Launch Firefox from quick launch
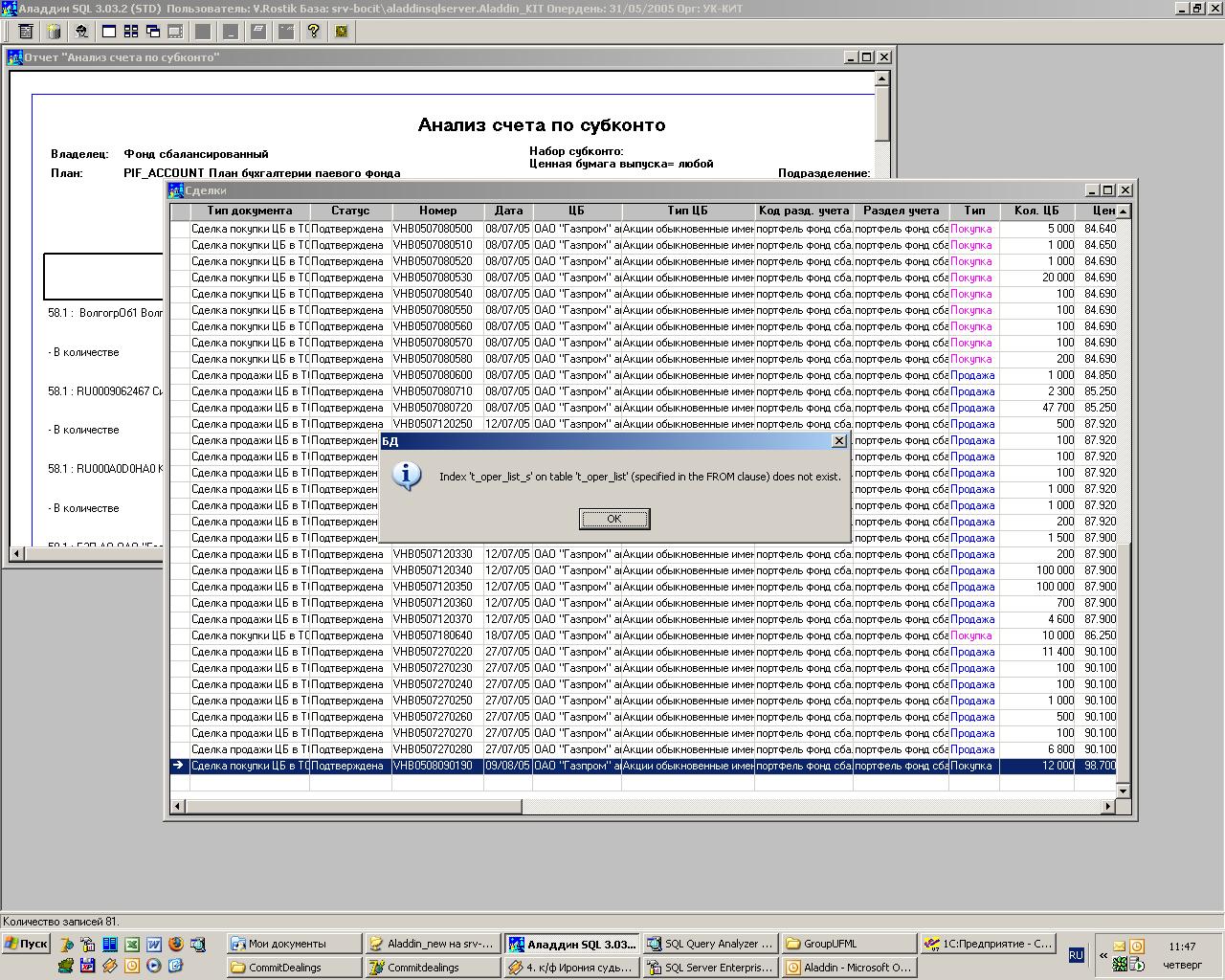Screen dimensions: 1225x980 (175, 945)
